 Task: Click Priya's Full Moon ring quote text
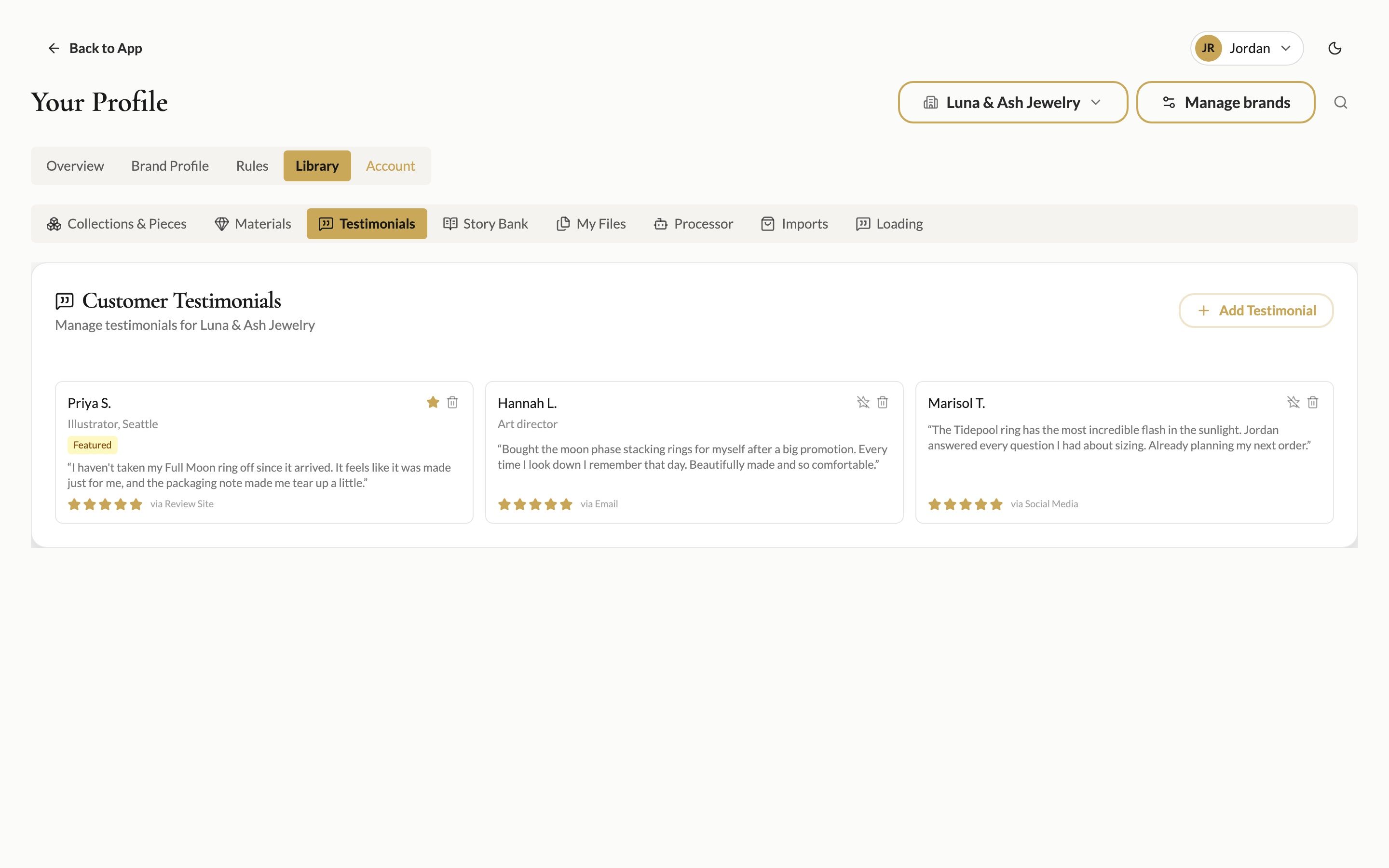pyautogui.click(x=259, y=475)
